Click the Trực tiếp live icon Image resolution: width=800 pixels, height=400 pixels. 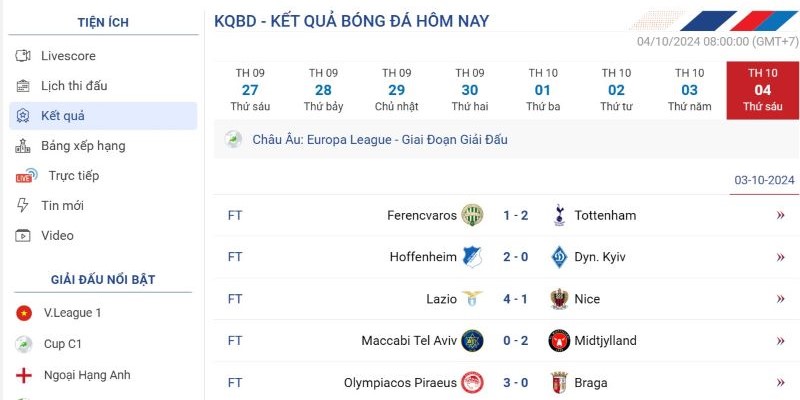click(x=27, y=176)
